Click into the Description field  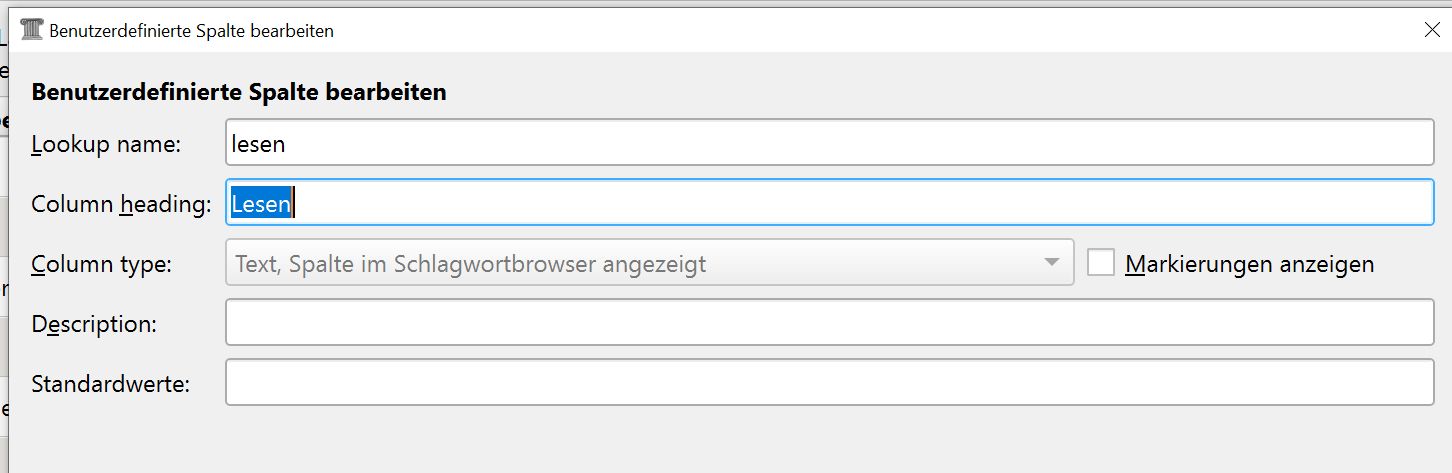tap(830, 322)
